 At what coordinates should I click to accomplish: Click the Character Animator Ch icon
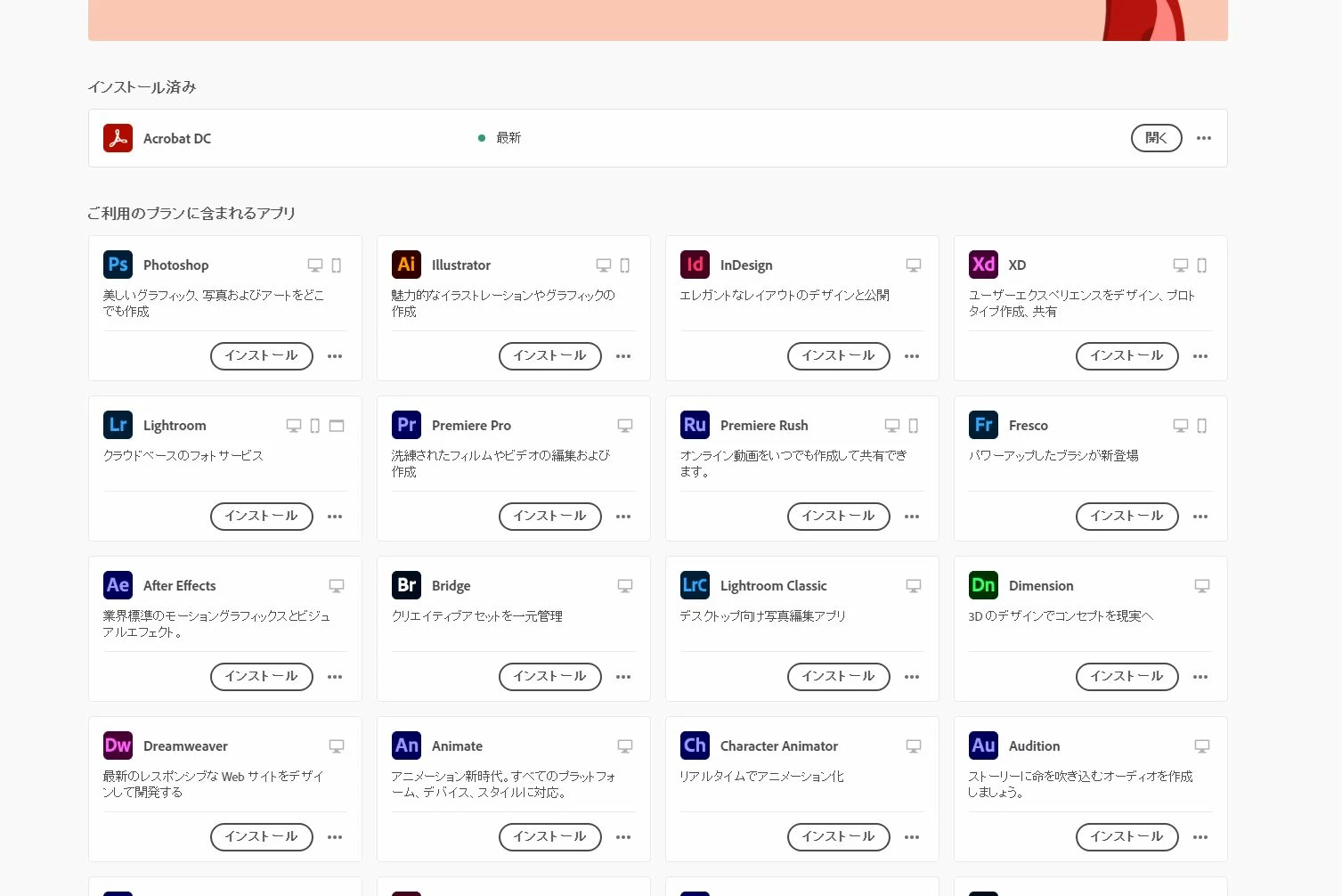(x=695, y=745)
